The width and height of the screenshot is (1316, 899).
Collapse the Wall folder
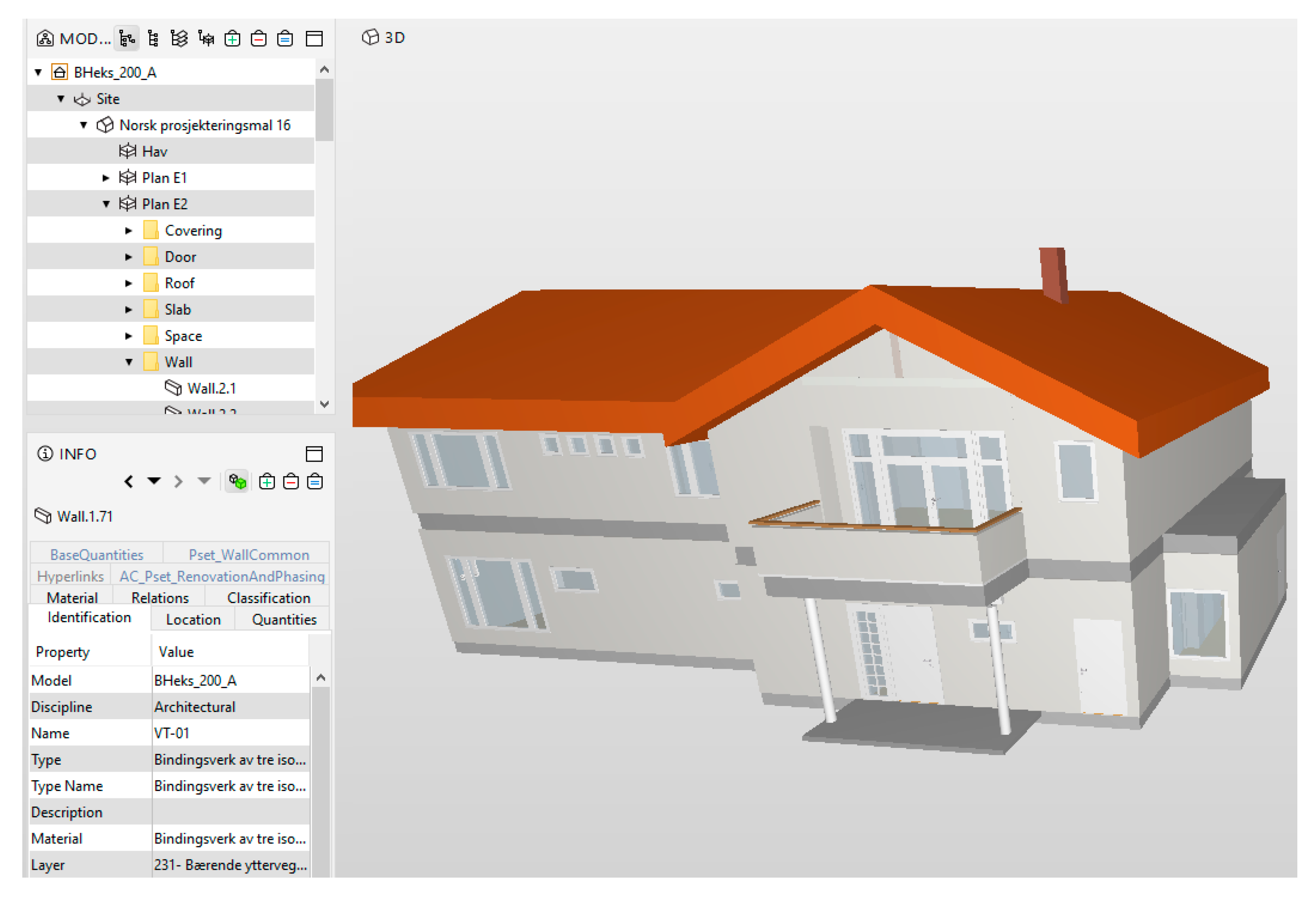[128, 362]
